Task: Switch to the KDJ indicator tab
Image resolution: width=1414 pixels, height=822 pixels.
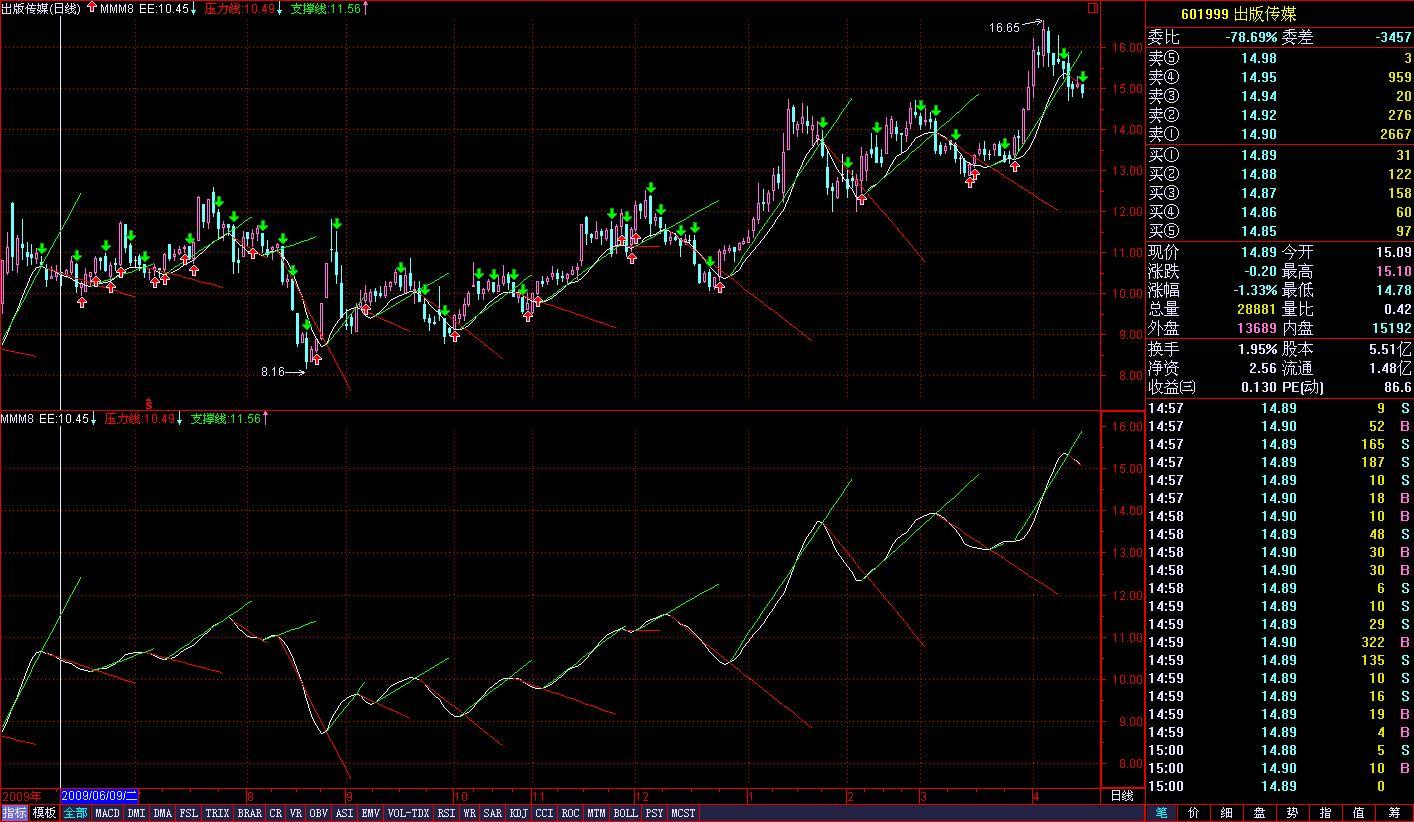Action: (x=519, y=814)
